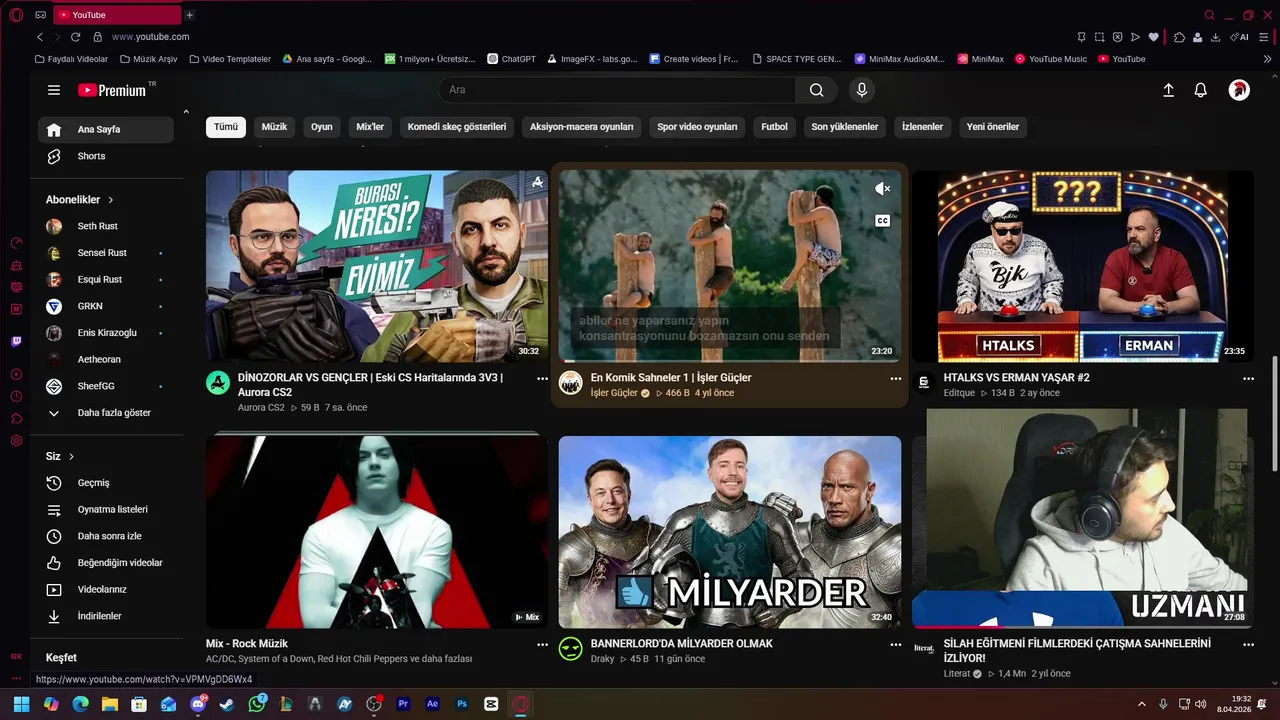Open Photoshop from the Windows taskbar
This screenshot has height=720, width=1280.
[462, 704]
